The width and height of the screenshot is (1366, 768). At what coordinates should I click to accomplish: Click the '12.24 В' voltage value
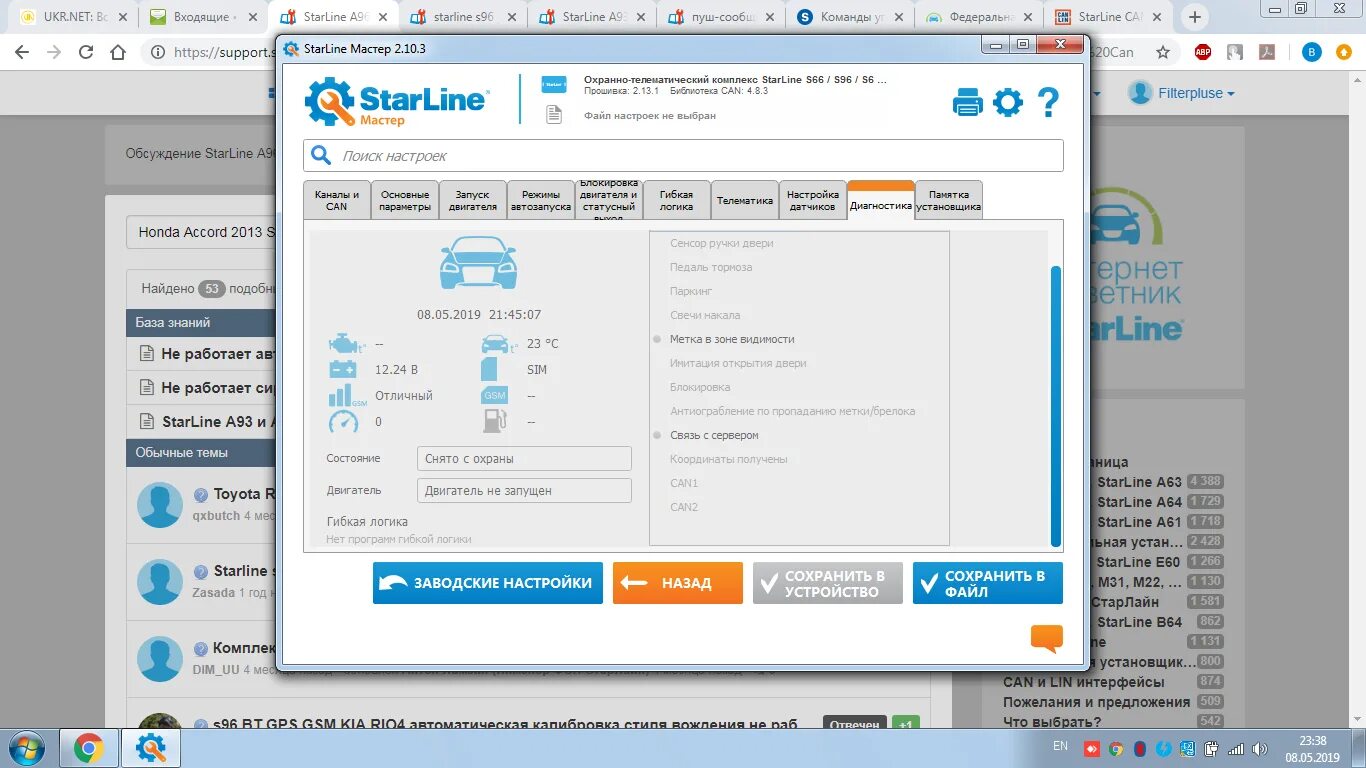point(396,369)
